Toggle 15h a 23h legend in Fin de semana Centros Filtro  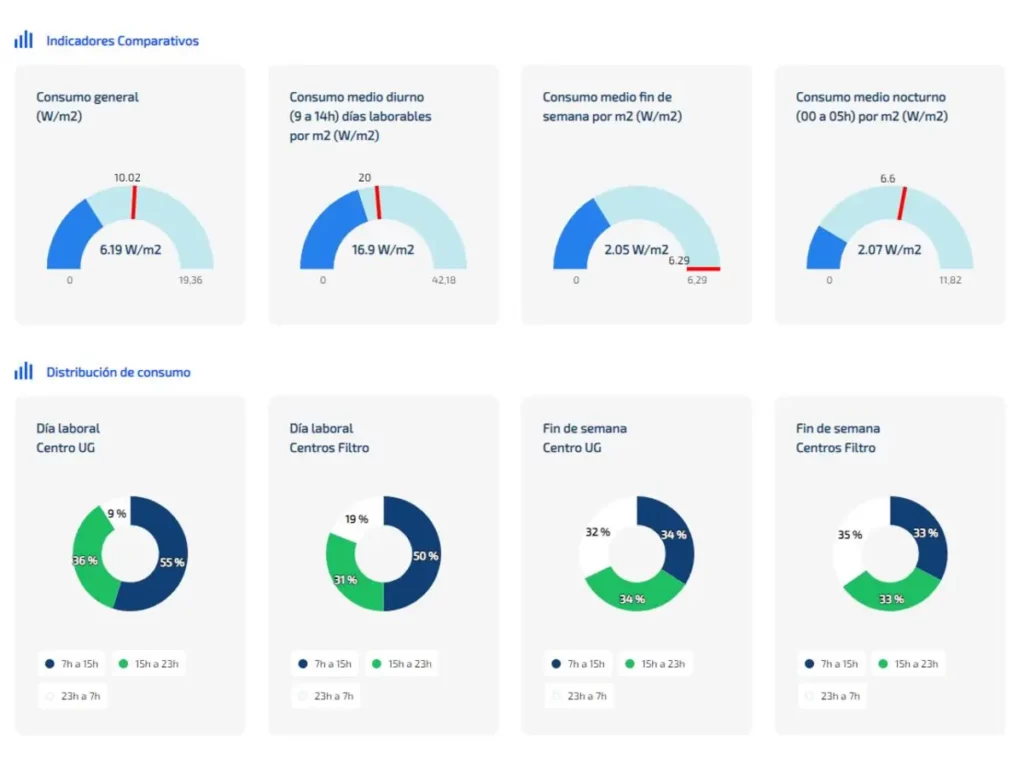point(908,664)
